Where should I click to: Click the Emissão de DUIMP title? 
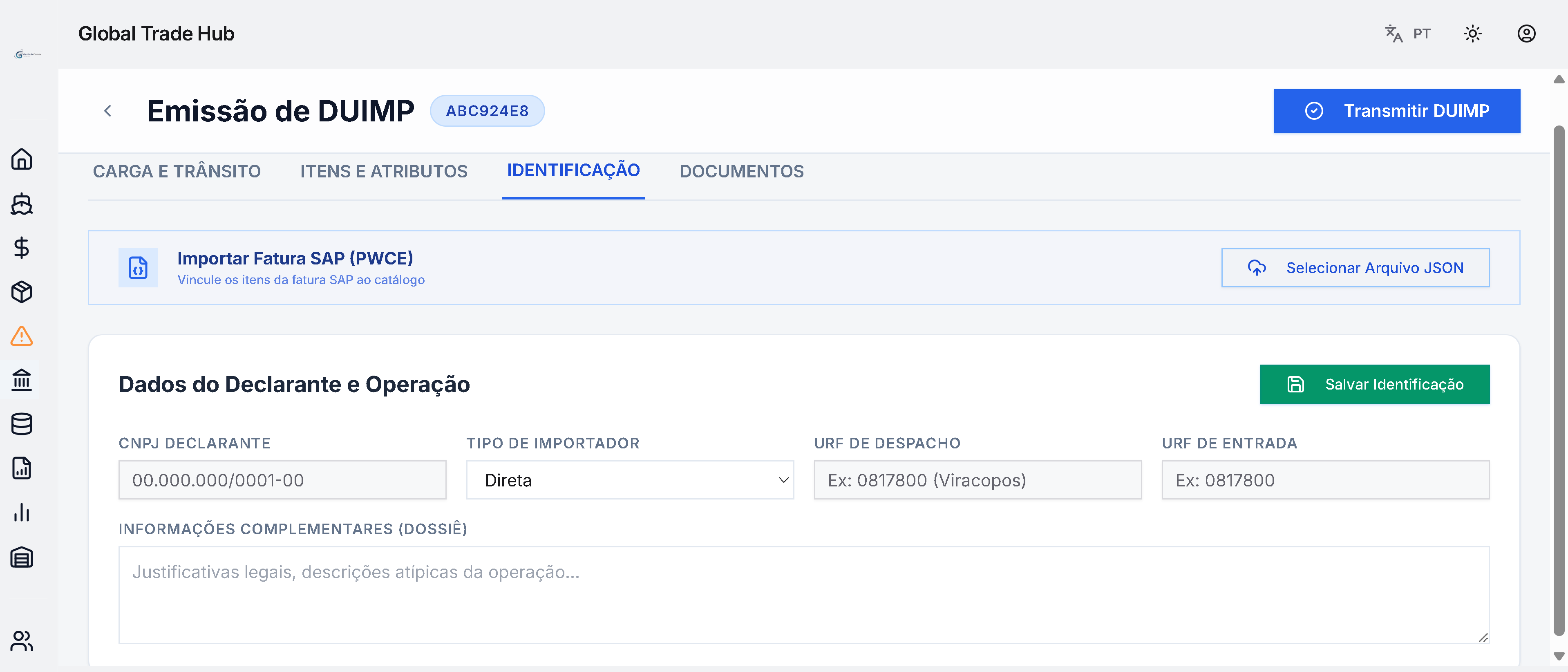(x=281, y=111)
